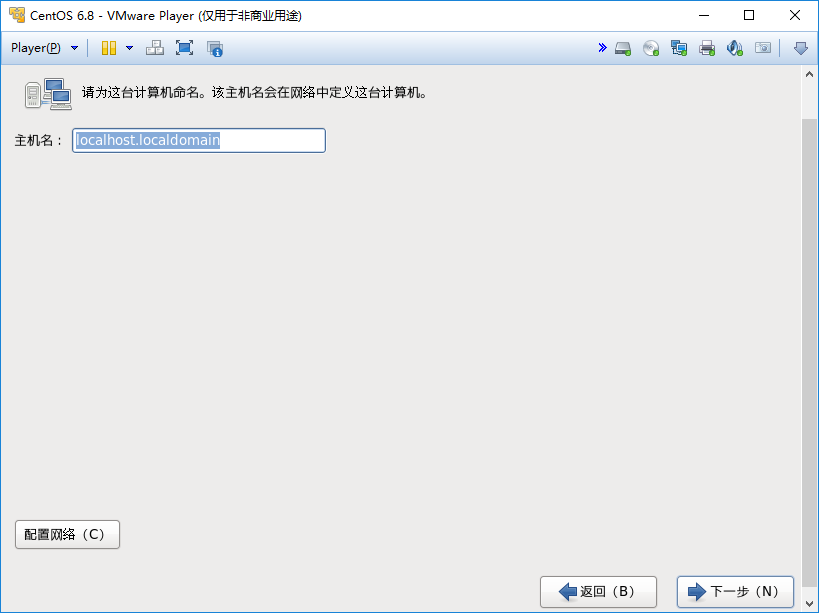The height and width of the screenshot is (613, 819).
Task: Click the blue download arrow on the toolbar
Action: [x=800, y=47]
